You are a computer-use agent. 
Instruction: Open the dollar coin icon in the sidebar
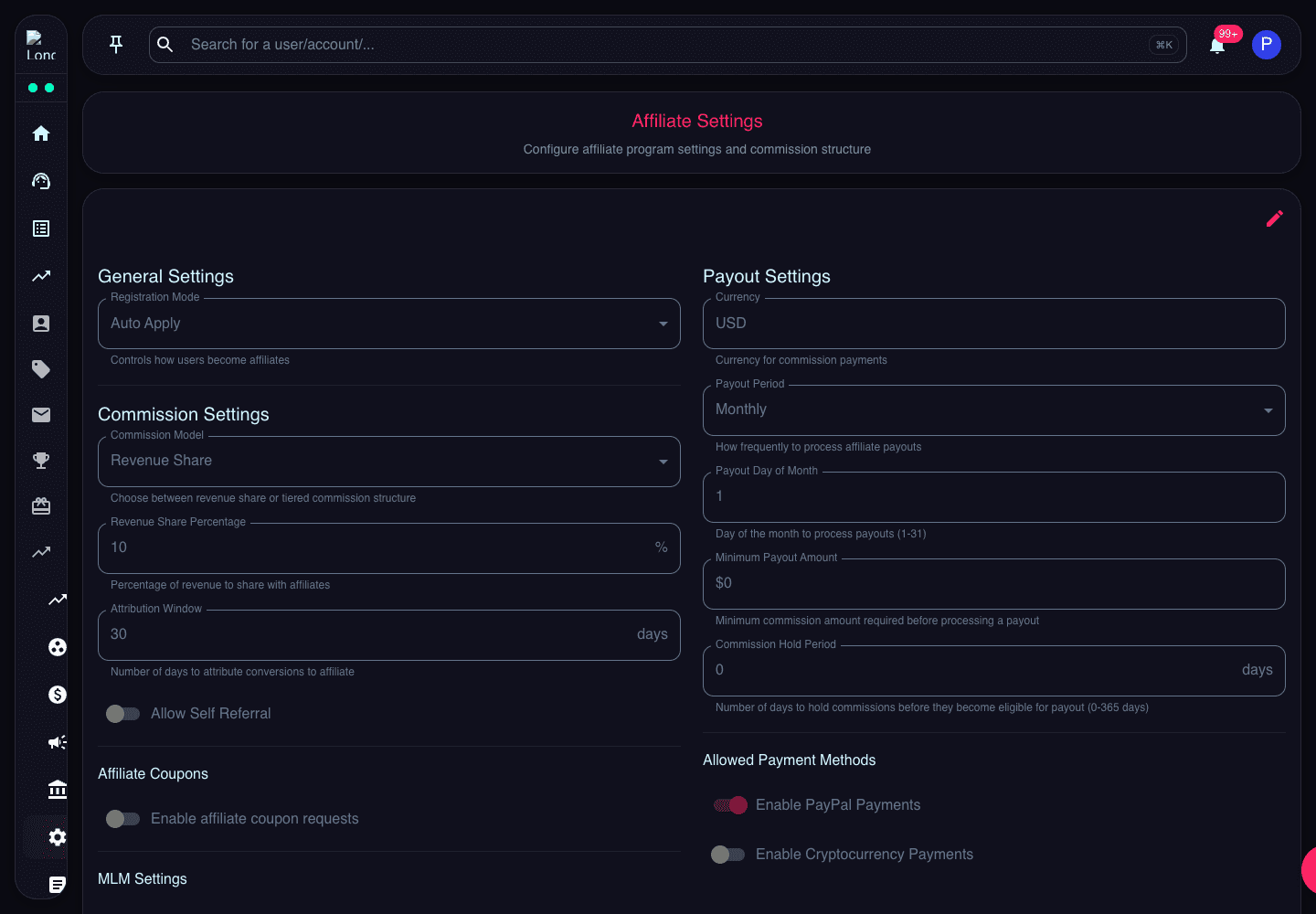coord(58,695)
